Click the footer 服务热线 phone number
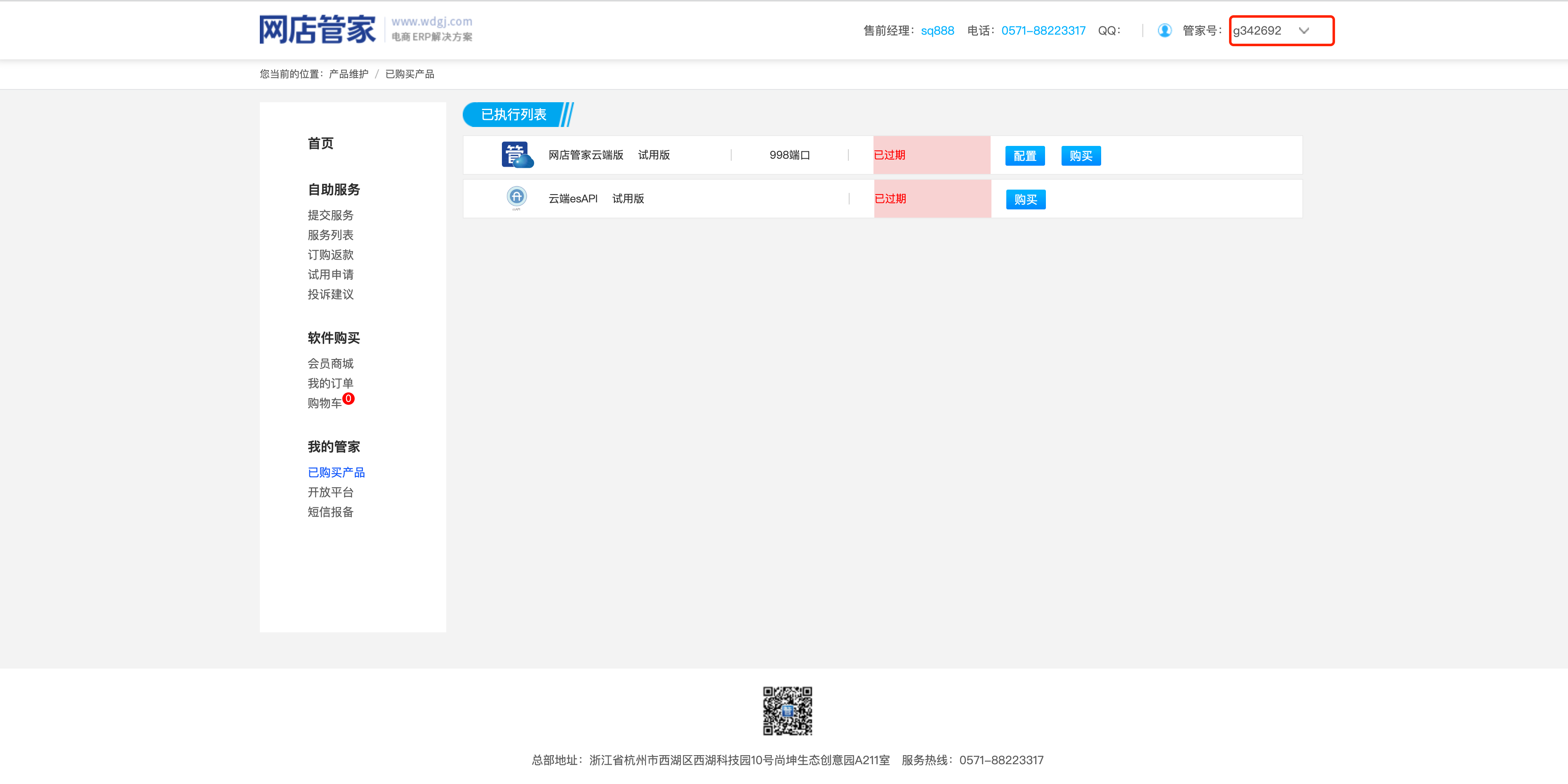Screen dimensions: 1568x784 tap(1001, 760)
